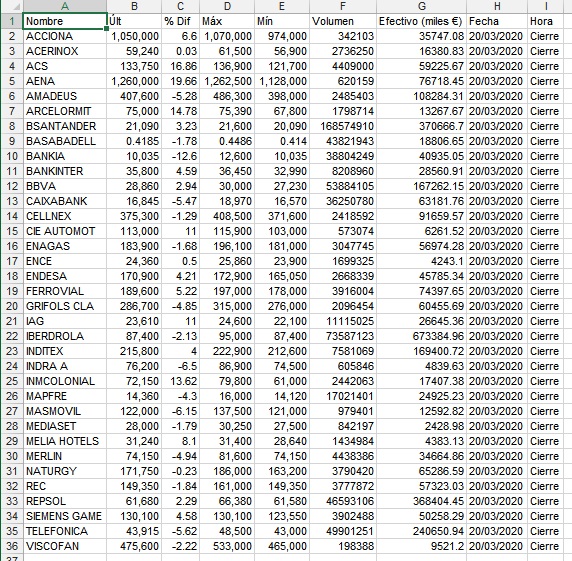Select the VISCOFAN name cell
The width and height of the screenshot is (572, 561).
coord(65,546)
